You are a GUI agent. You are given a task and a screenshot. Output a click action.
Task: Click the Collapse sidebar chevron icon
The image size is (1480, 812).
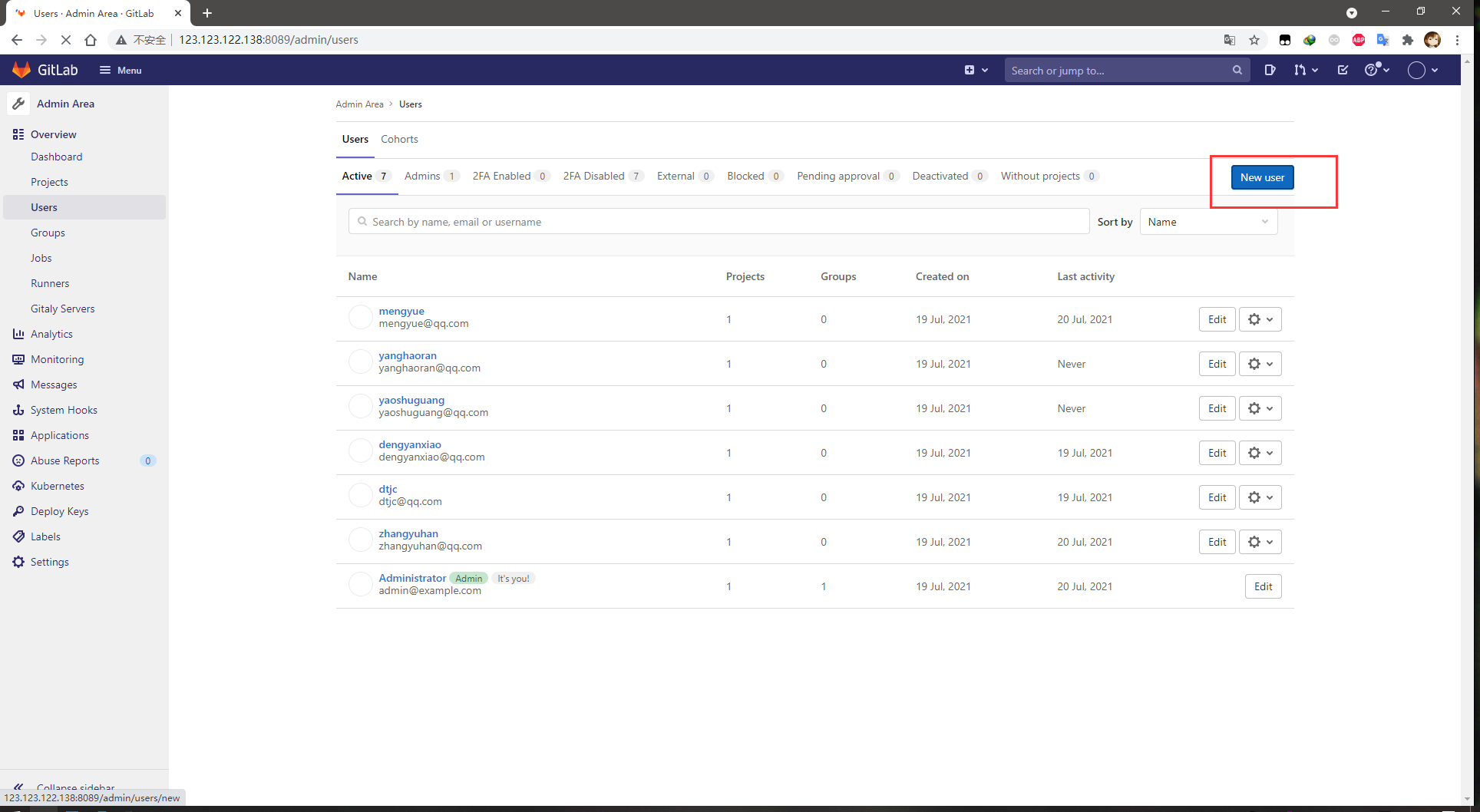[18, 787]
